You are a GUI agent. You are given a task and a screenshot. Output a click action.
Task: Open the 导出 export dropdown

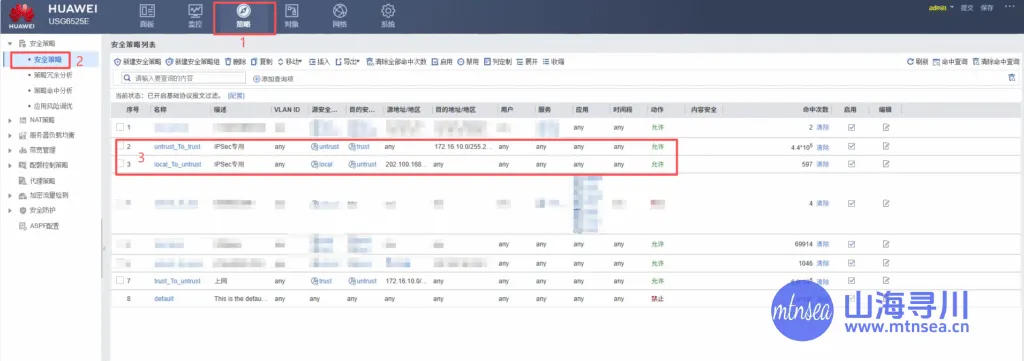(x=348, y=61)
